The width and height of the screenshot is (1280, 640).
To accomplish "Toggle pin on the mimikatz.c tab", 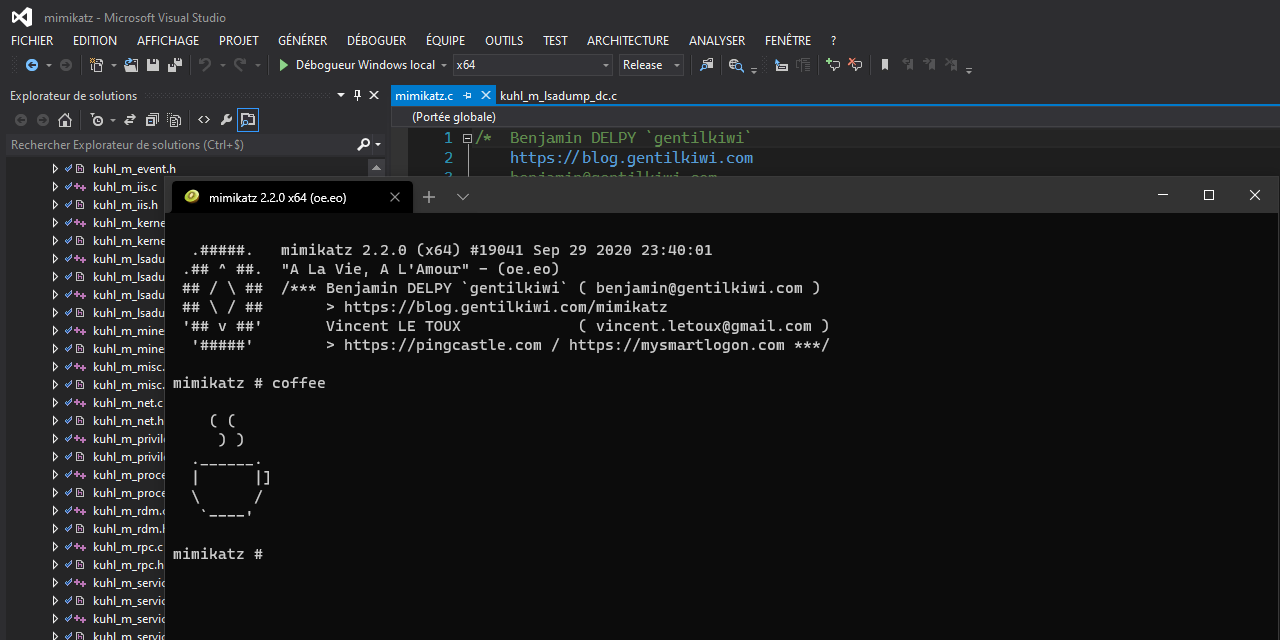I will point(467,96).
